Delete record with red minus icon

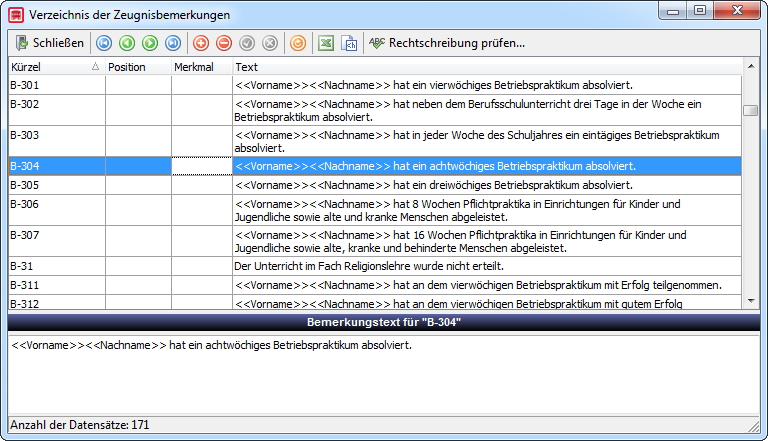224,43
